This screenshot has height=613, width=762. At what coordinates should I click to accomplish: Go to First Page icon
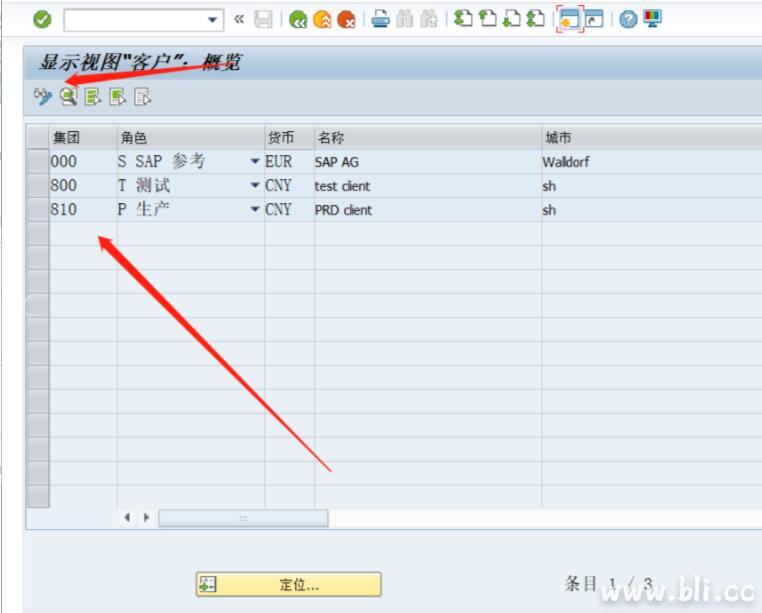[463, 19]
